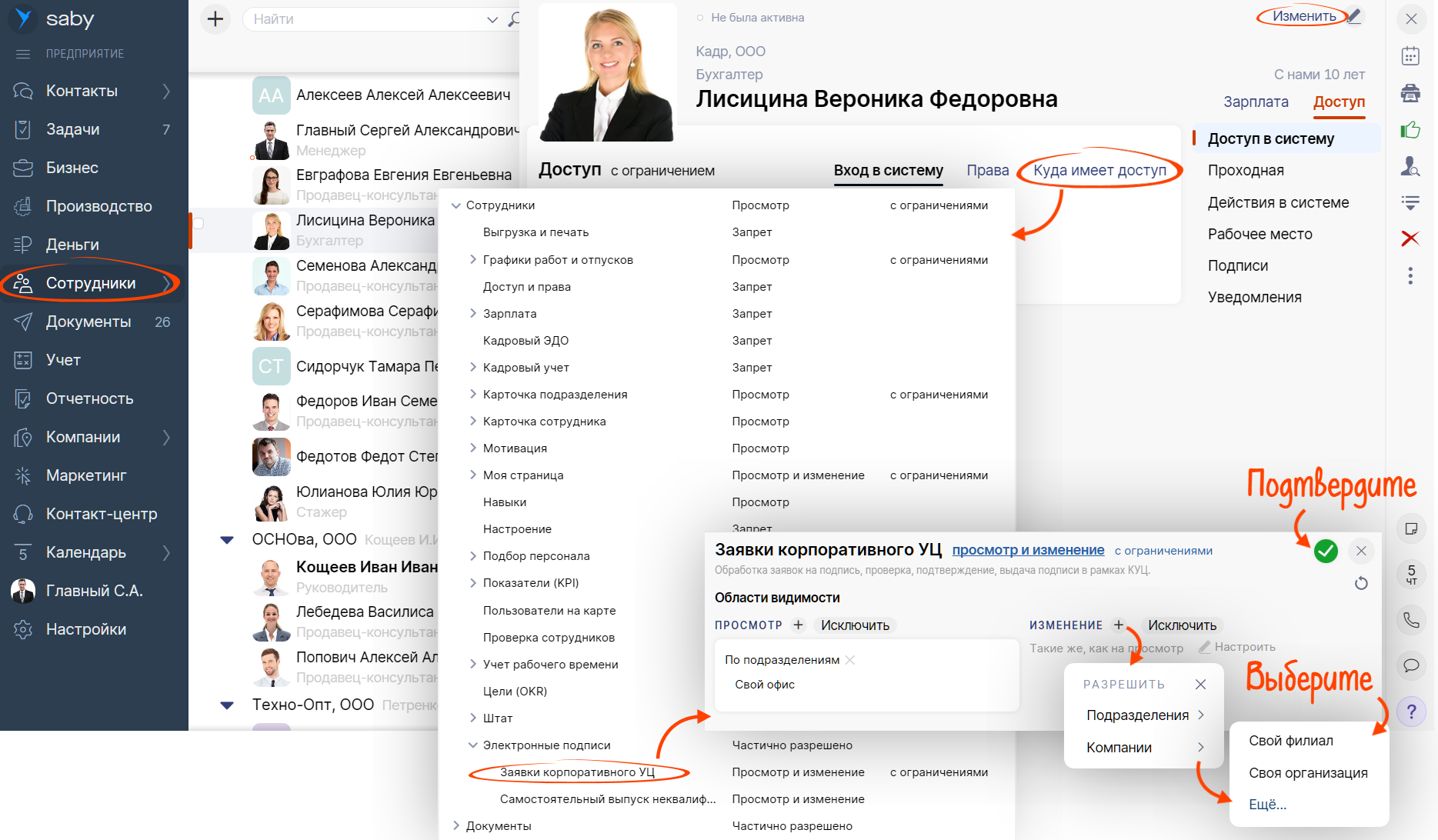Open Задачи section in sidebar

pos(72,129)
